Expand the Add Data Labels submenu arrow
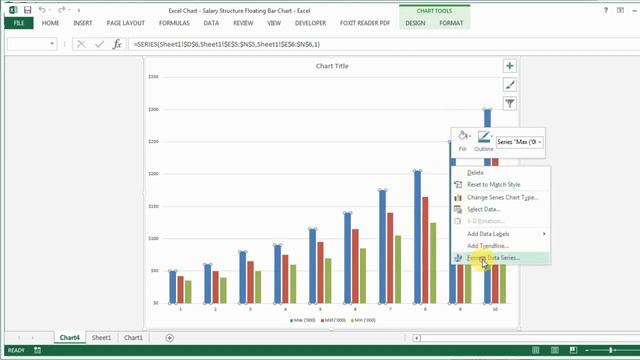 click(x=544, y=234)
